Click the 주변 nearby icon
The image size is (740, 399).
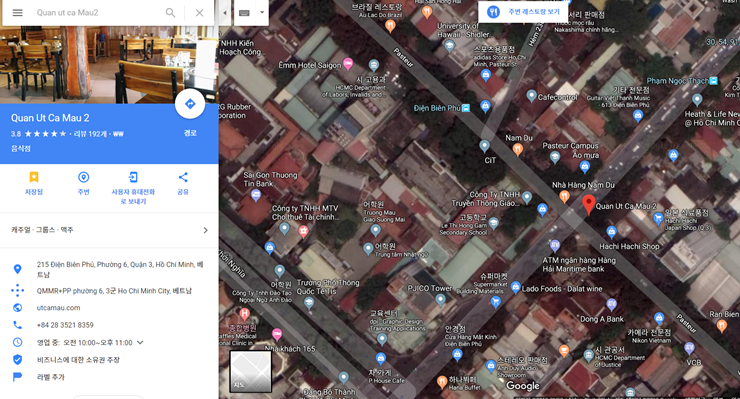84,177
